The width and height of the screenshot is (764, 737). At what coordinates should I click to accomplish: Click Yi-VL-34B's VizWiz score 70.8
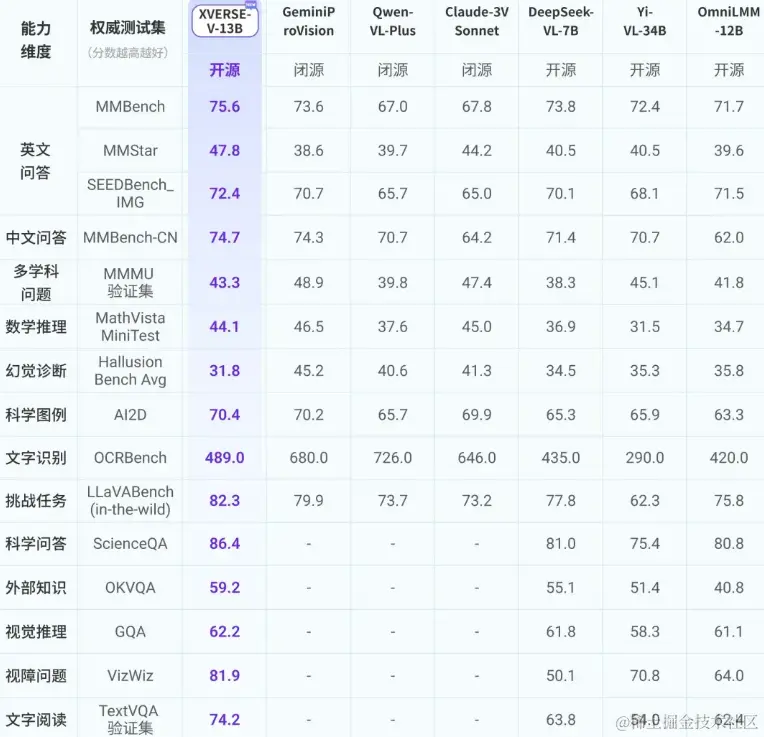(x=645, y=676)
